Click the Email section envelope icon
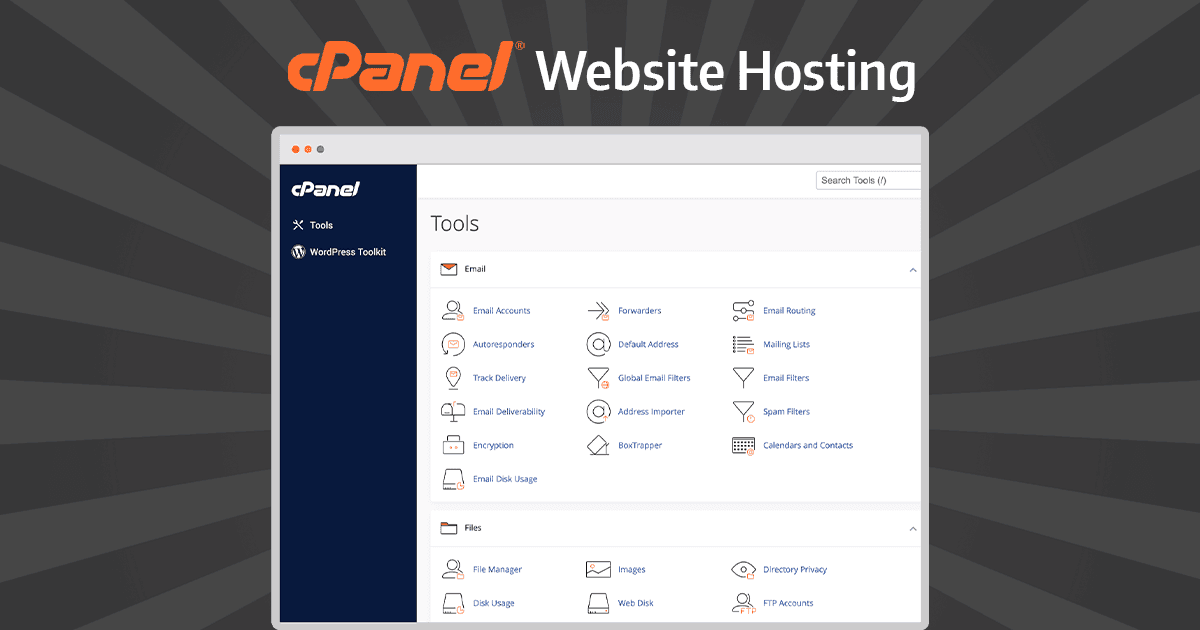 [x=448, y=269]
